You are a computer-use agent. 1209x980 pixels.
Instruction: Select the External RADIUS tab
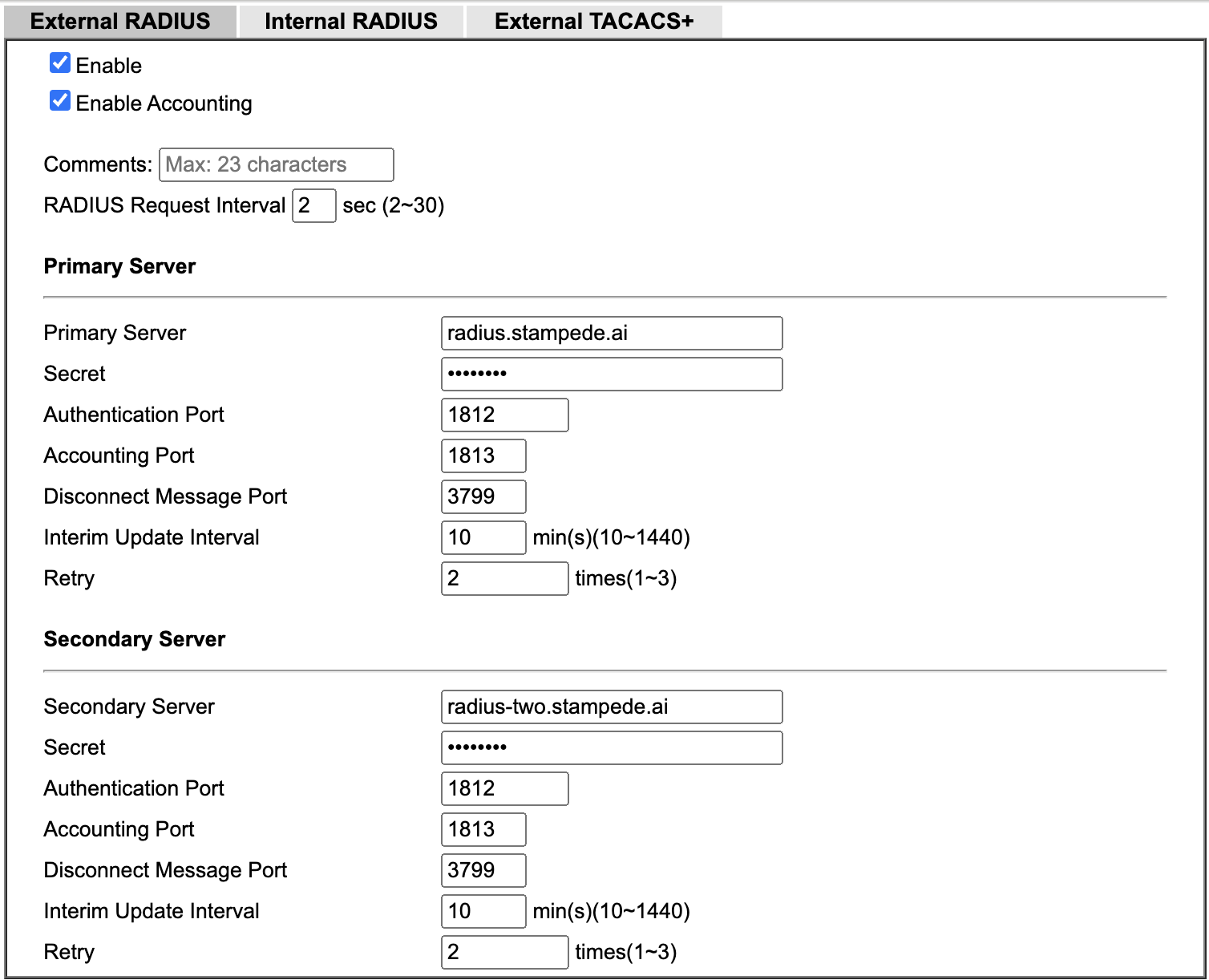pos(119,21)
